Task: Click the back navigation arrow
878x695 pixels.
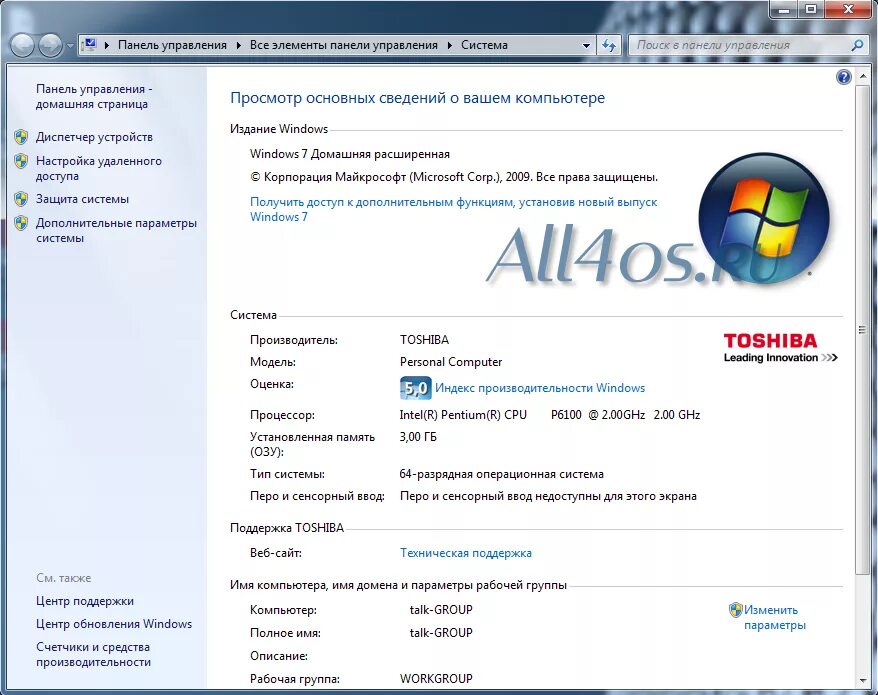Action: (20, 44)
